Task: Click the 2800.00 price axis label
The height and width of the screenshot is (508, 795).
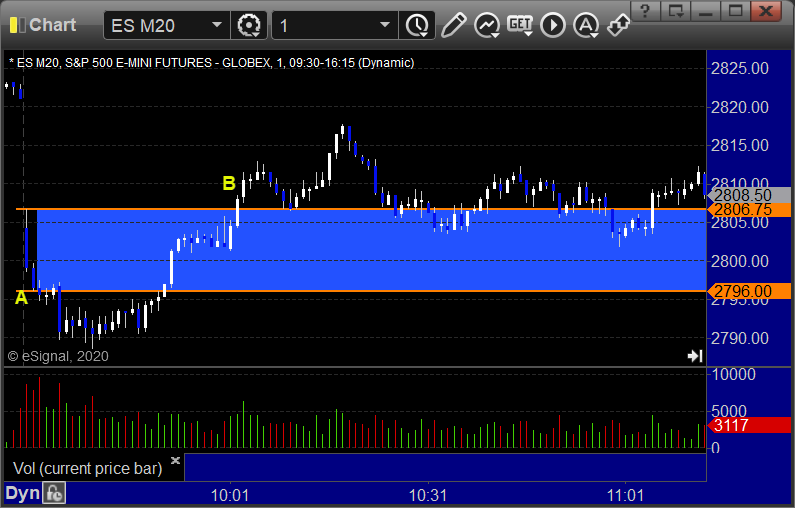Action: tap(740, 261)
